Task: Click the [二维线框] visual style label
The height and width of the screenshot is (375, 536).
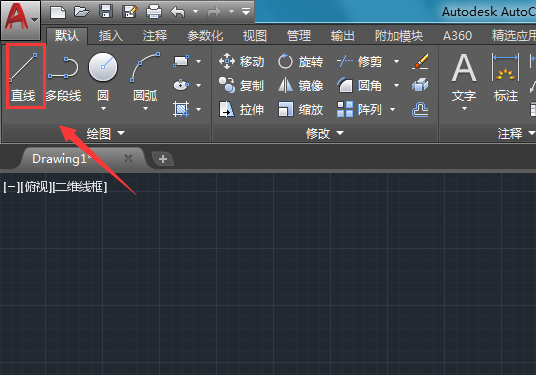Action: click(80, 187)
